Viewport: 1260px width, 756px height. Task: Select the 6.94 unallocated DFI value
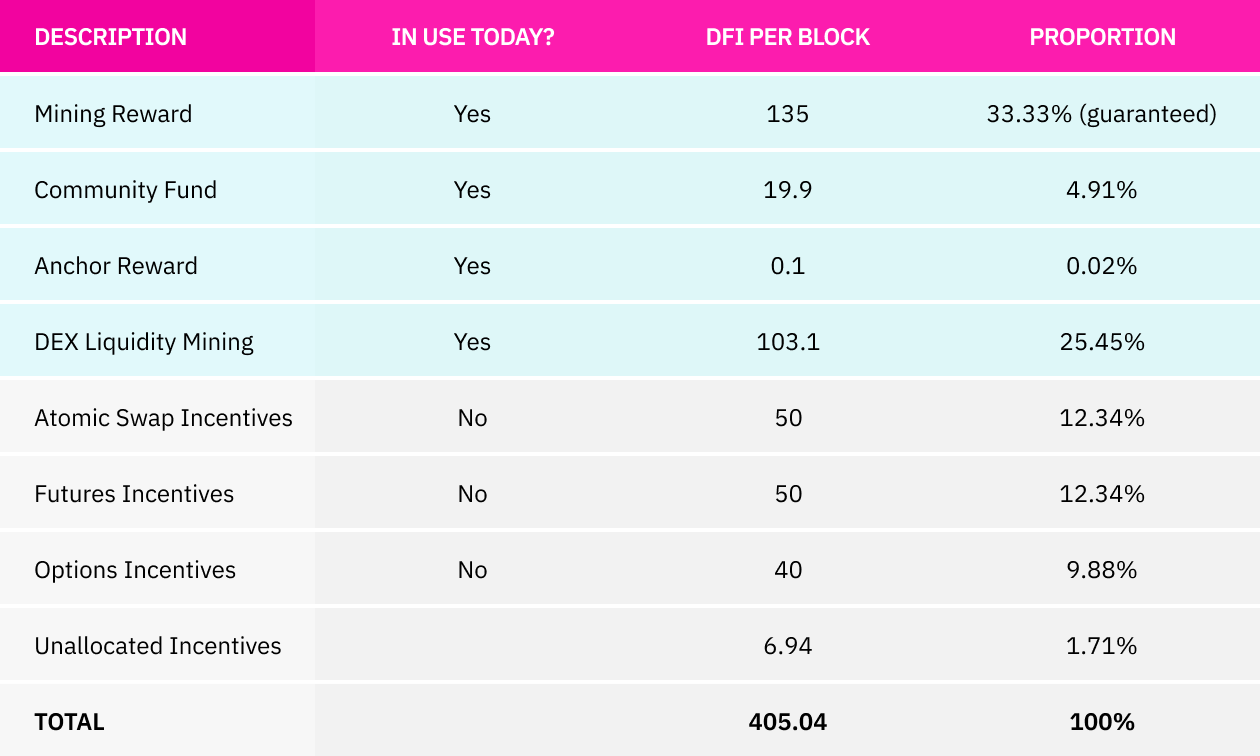pyautogui.click(x=788, y=646)
